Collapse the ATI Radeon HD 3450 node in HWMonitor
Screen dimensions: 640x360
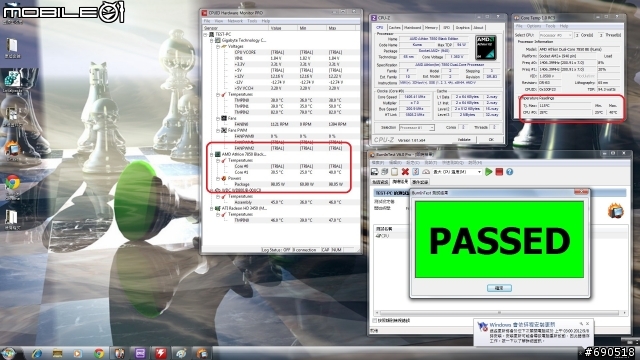212,209
